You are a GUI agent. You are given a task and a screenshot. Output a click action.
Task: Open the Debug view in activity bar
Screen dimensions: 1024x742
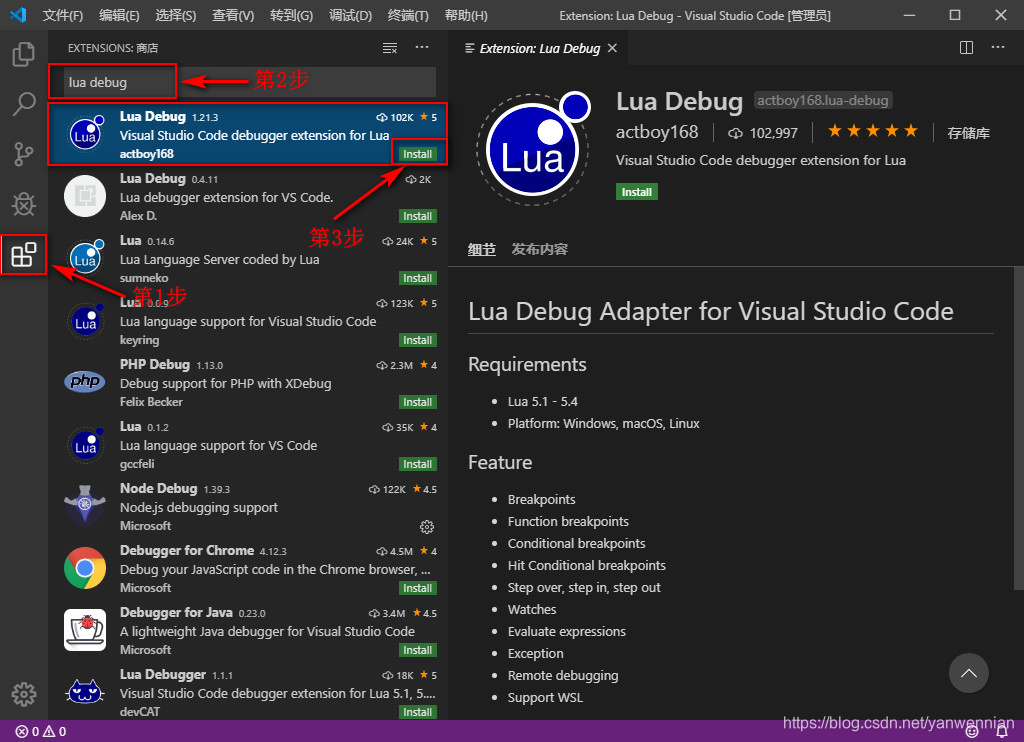(24, 204)
